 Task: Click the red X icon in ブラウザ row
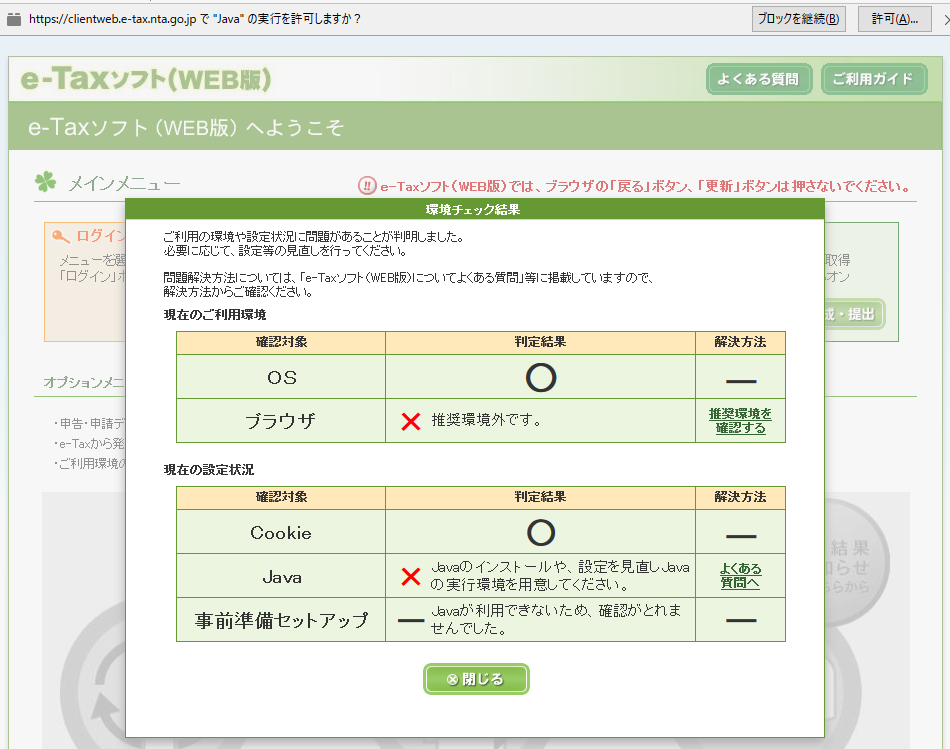click(411, 421)
